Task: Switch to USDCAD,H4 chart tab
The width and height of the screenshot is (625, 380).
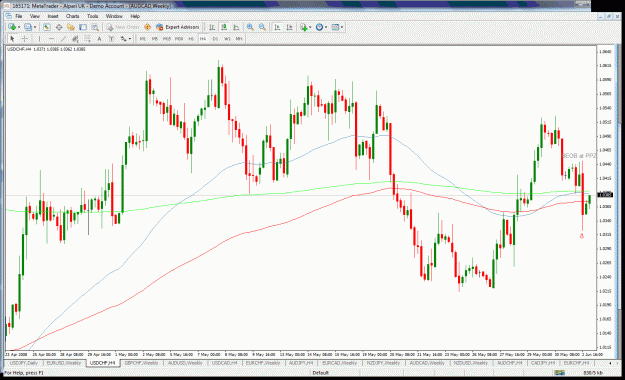Action: [225, 363]
